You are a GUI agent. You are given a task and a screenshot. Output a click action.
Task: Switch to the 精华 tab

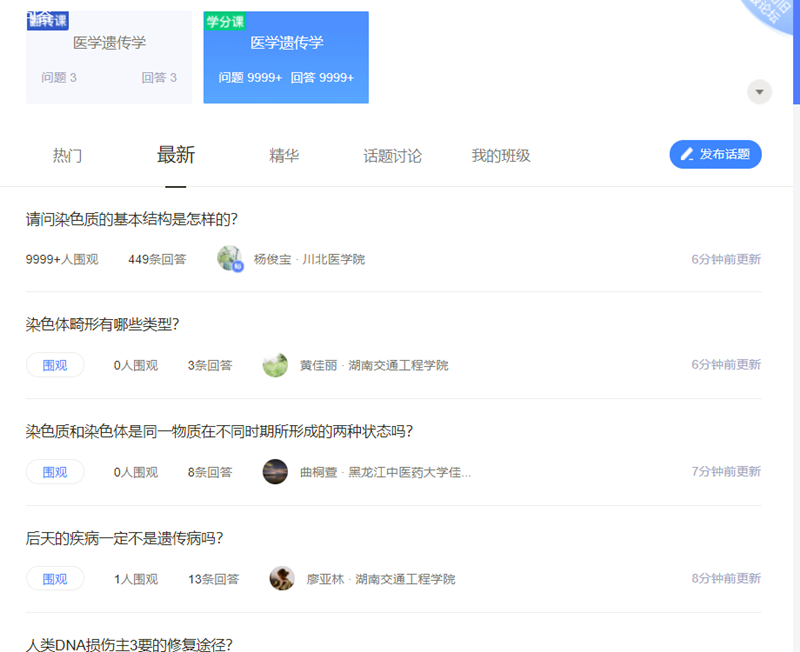285,155
